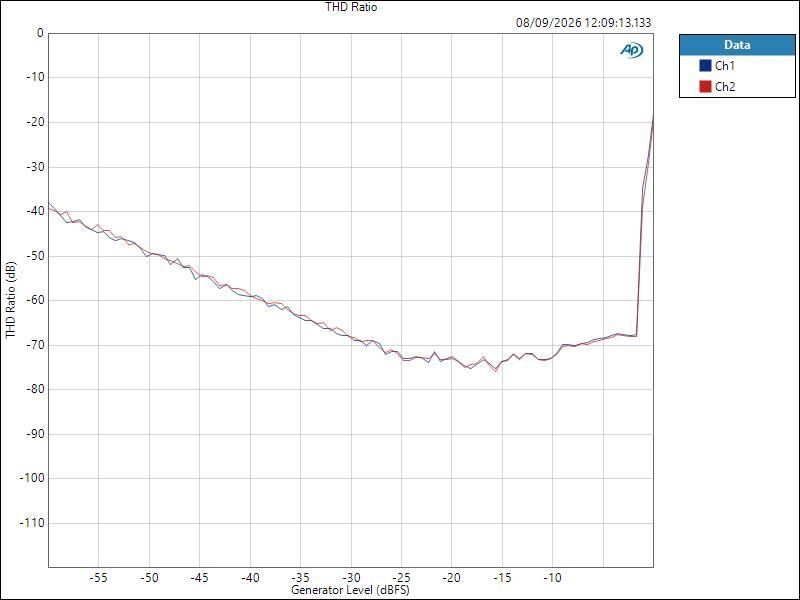The width and height of the screenshot is (800, 600).
Task: Click the -15 x-axis tick label
Action: [x=502, y=578]
